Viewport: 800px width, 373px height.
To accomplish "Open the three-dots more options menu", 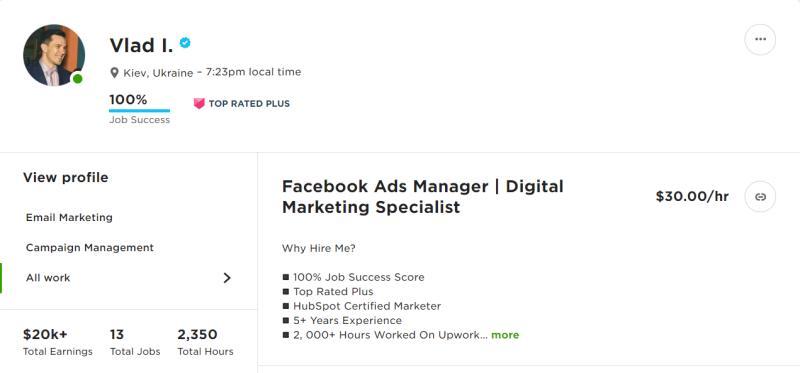I will pyautogui.click(x=760, y=39).
